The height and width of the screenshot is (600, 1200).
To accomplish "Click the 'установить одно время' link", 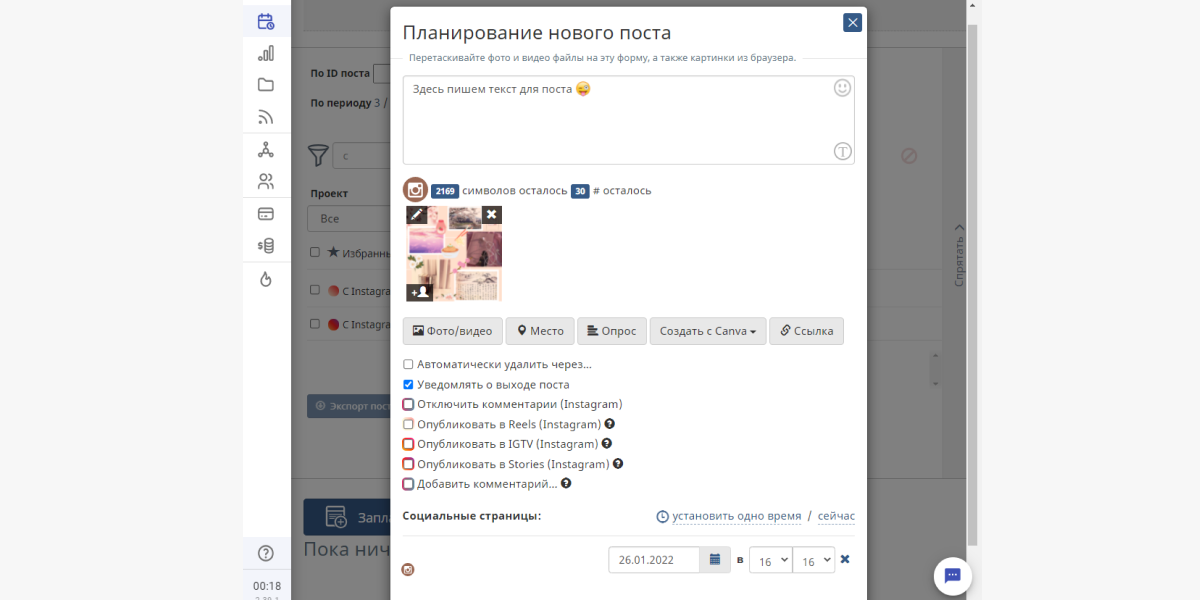I will coord(736,517).
